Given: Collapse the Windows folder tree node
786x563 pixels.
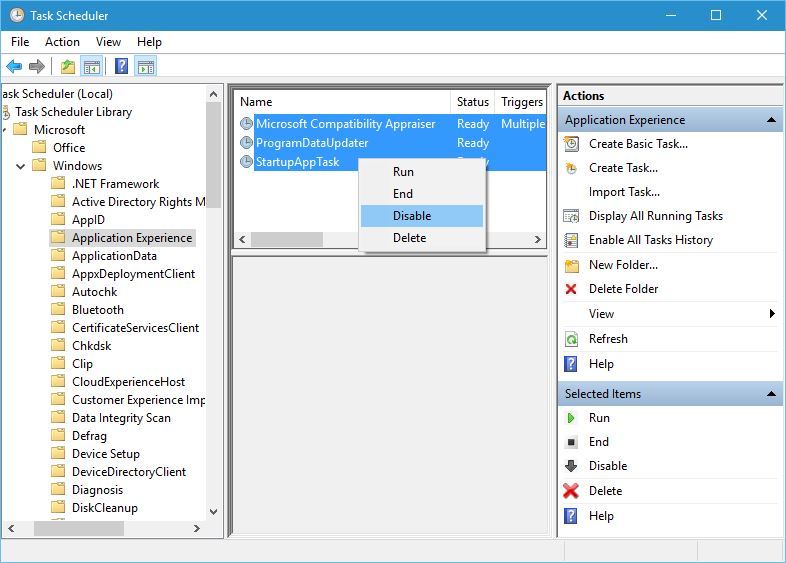Looking at the screenshot, I should coord(21,166).
